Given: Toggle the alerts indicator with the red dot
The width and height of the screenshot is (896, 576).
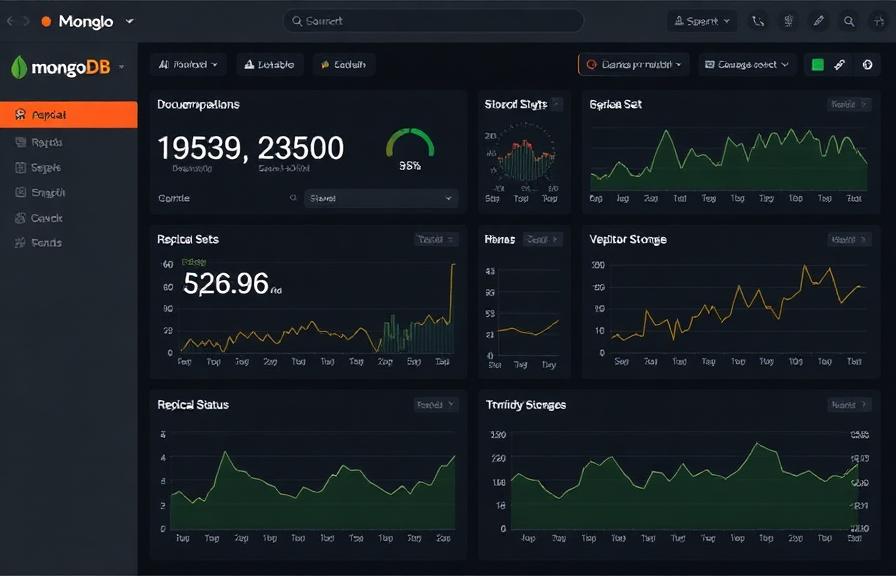Looking at the screenshot, I should pyautogui.click(x=633, y=63).
